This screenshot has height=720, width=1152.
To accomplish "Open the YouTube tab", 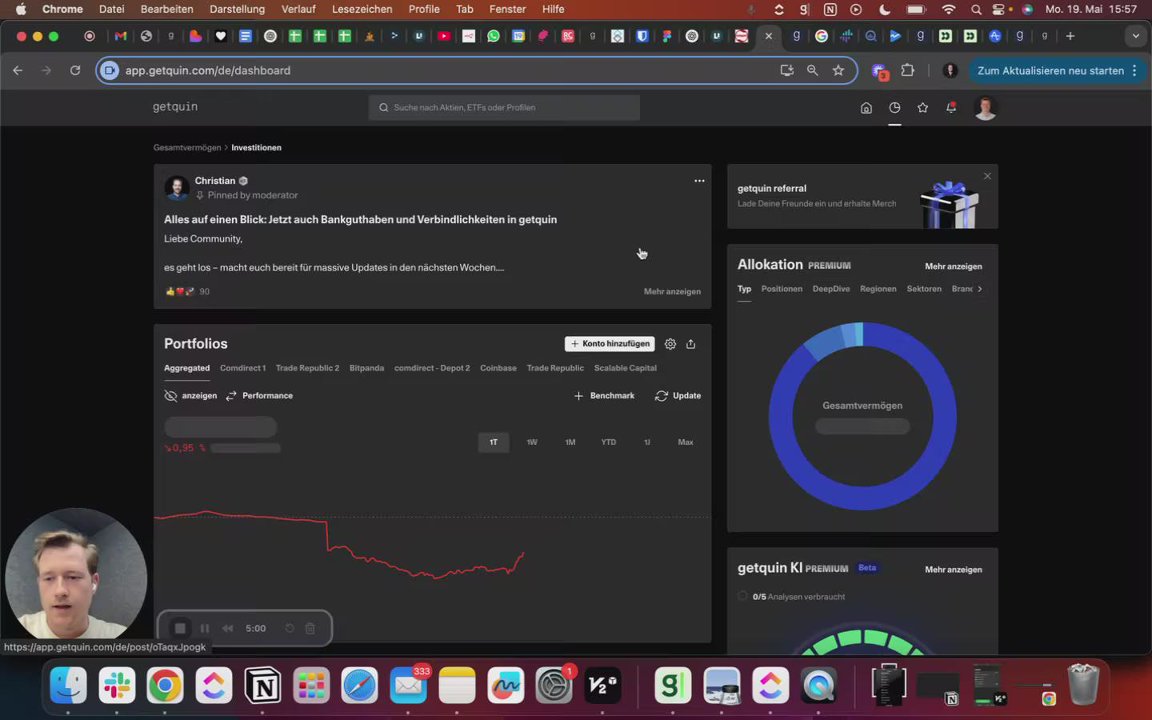I will click(444, 36).
